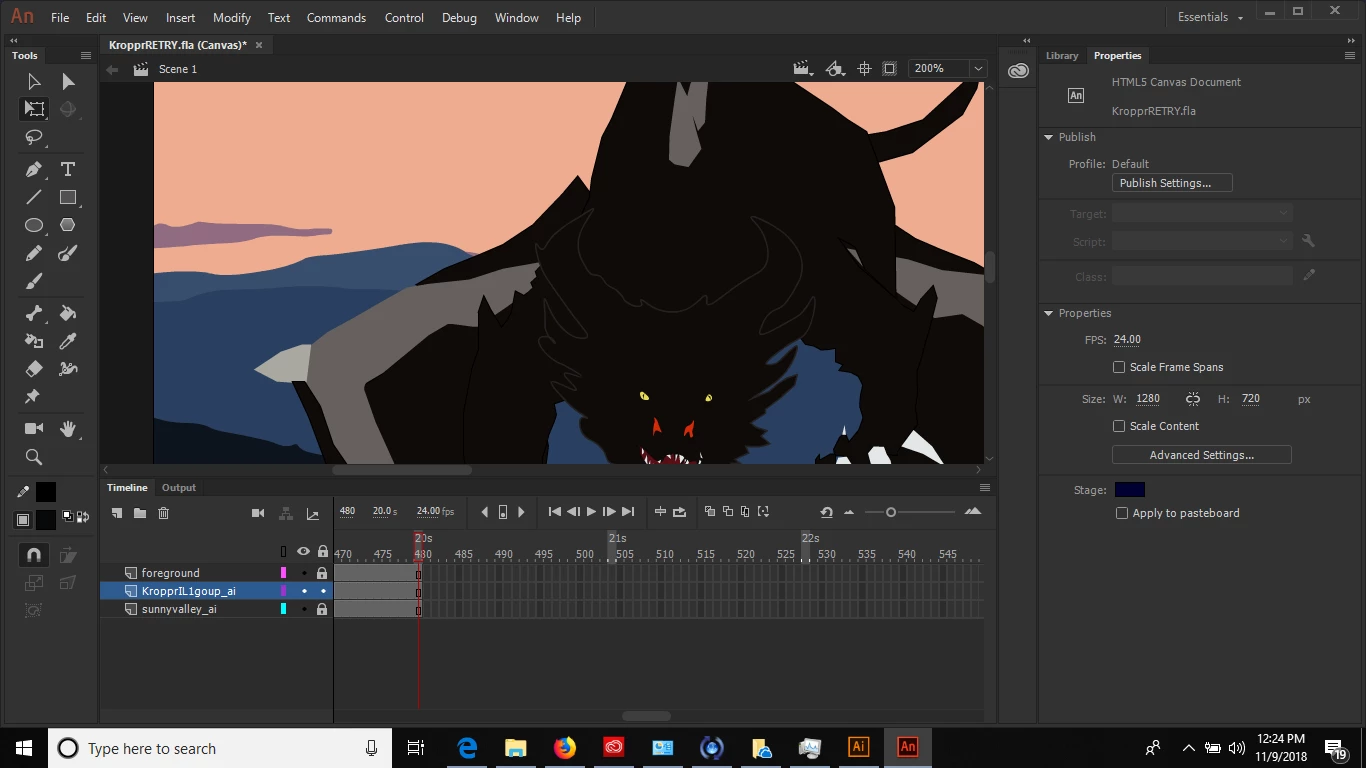
Task: Open the Creative Cloud Libraries panel icon
Action: [x=1018, y=71]
